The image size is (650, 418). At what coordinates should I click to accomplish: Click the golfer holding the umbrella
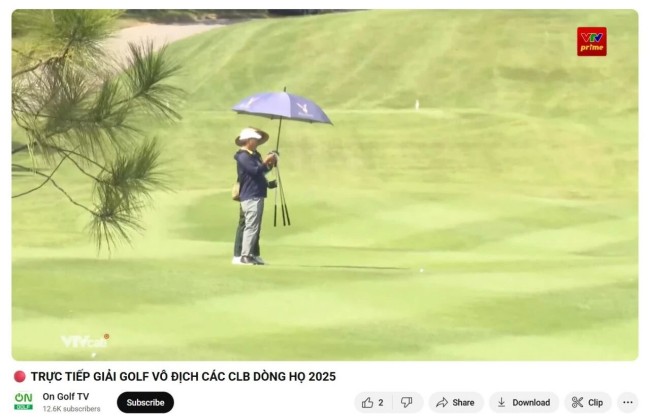[254, 195]
